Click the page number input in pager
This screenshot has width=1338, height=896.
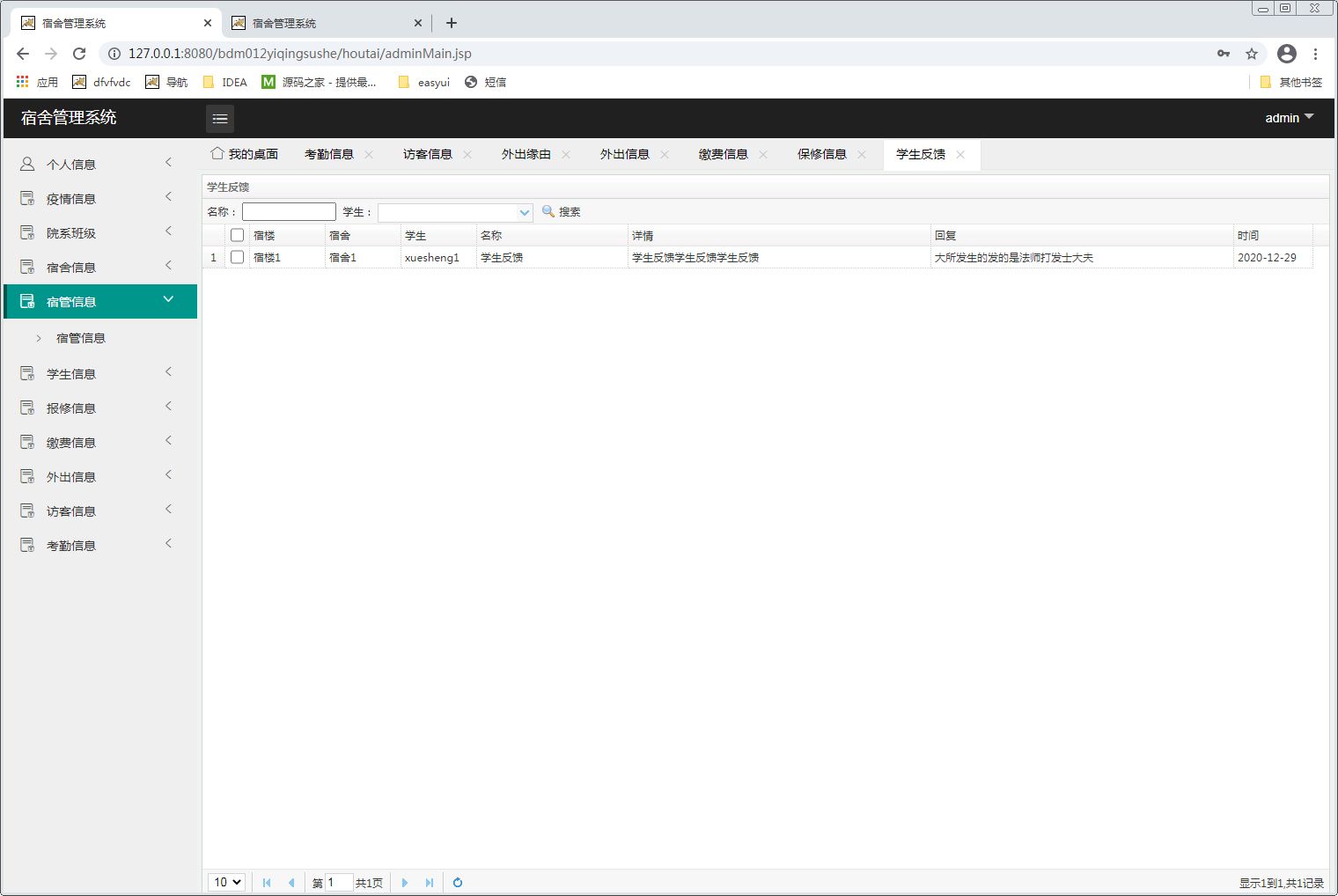point(339,882)
